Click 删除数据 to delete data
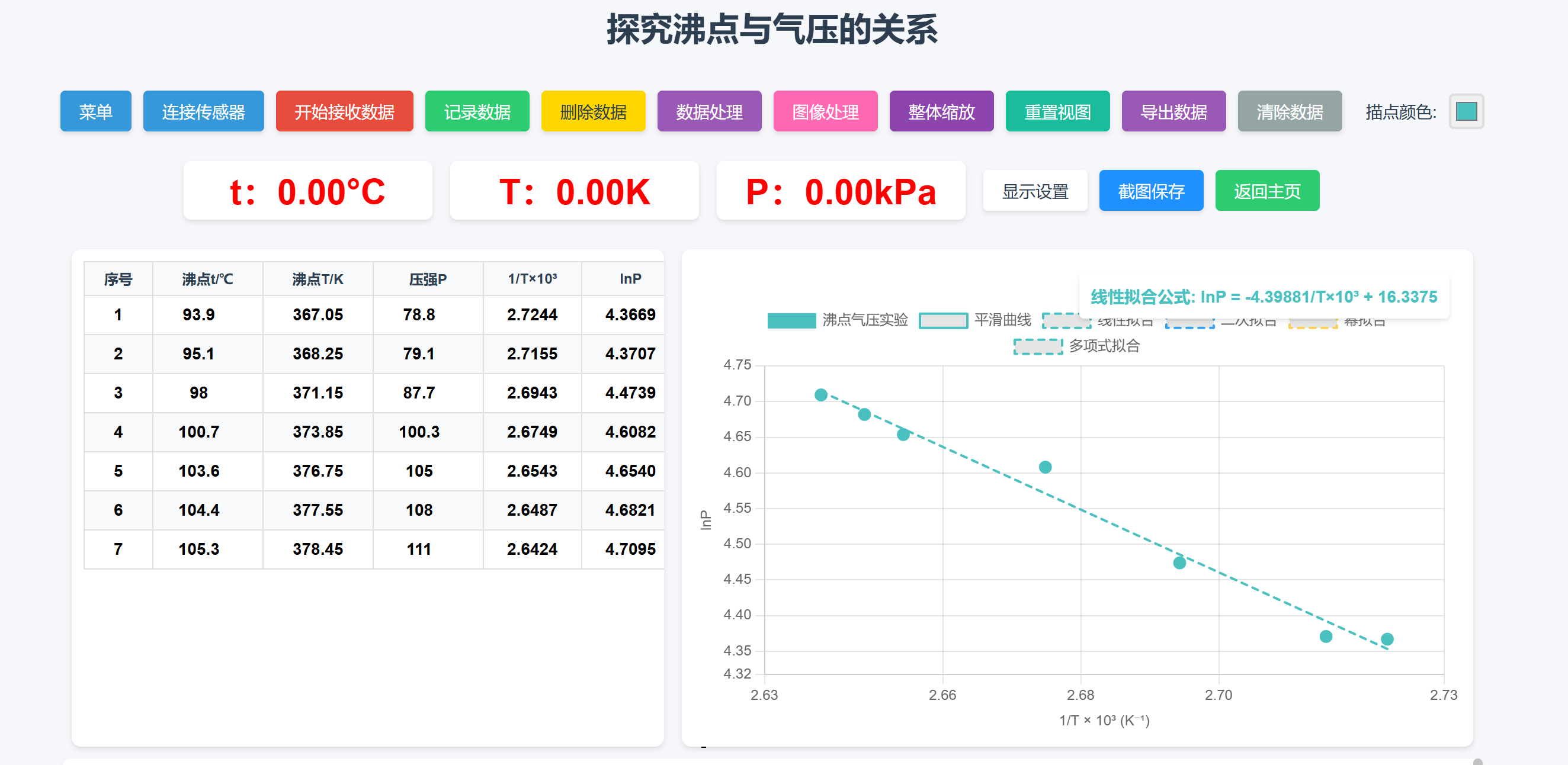1568x765 pixels. pyautogui.click(x=593, y=111)
